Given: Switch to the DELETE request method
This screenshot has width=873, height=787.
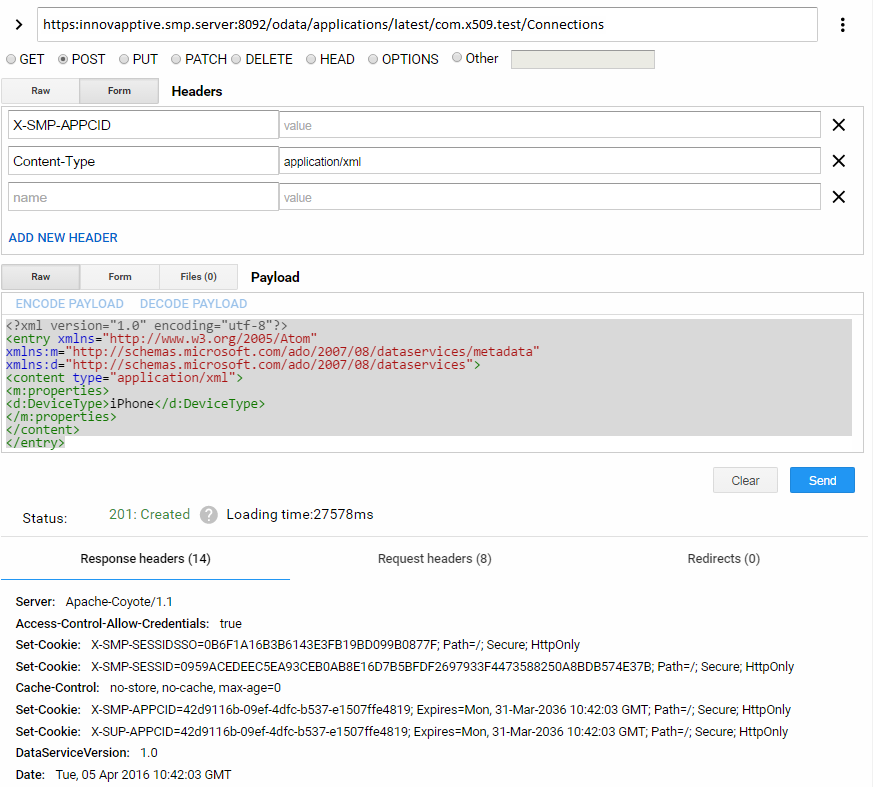Looking at the screenshot, I should click(236, 59).
